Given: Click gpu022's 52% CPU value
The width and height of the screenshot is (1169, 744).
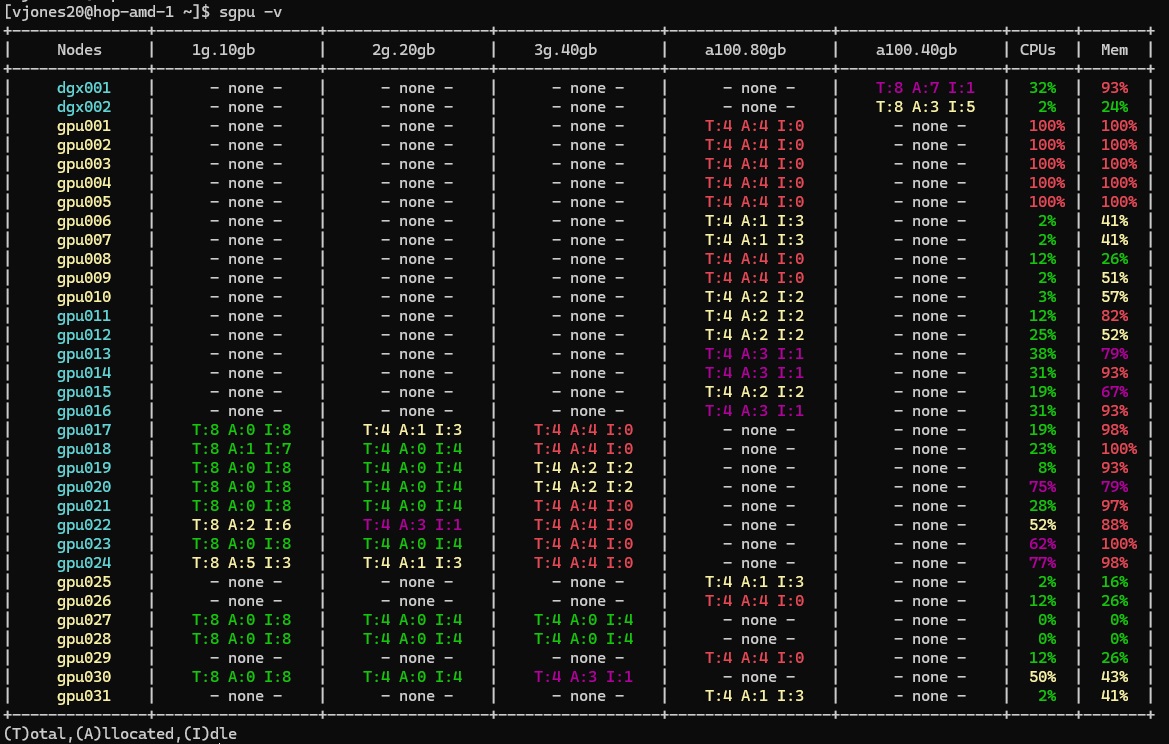Looking at the screenshot, I should click(1042, 526).
